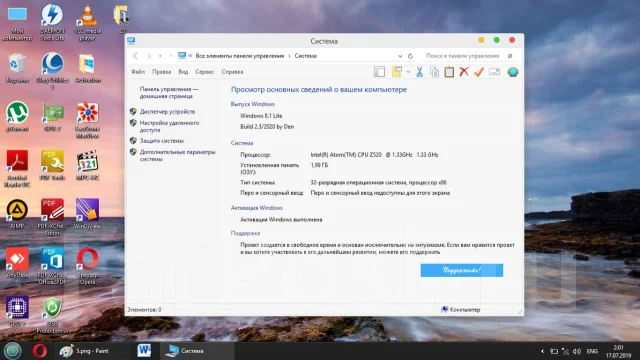
Task: Open the Файл menu
Action: (x=138, y=72)
